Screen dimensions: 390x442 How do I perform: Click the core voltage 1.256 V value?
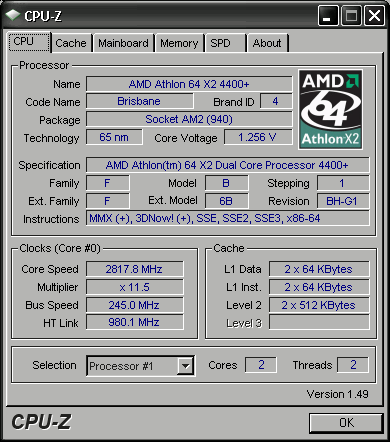258,137
